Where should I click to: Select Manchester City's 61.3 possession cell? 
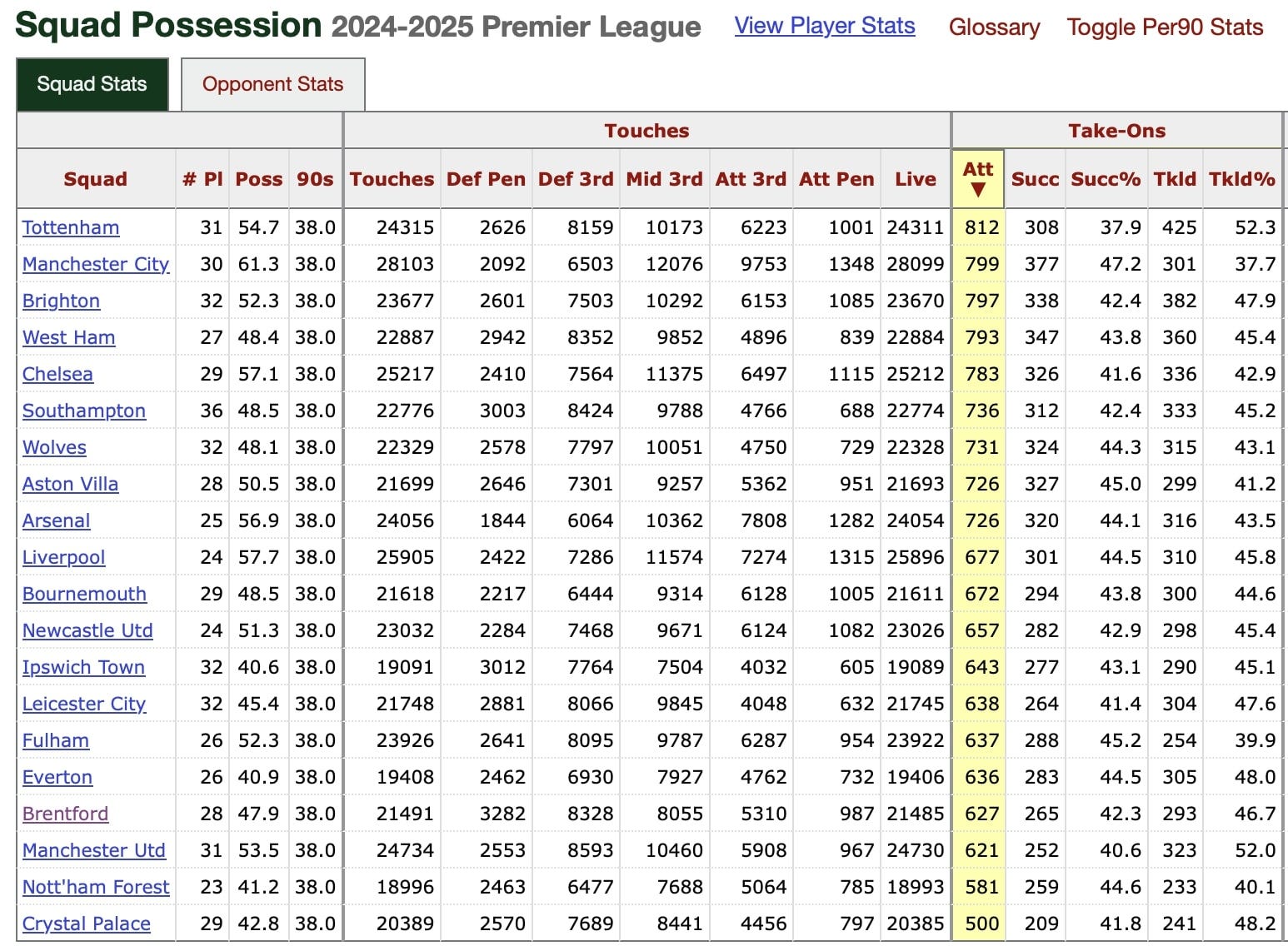259,264
